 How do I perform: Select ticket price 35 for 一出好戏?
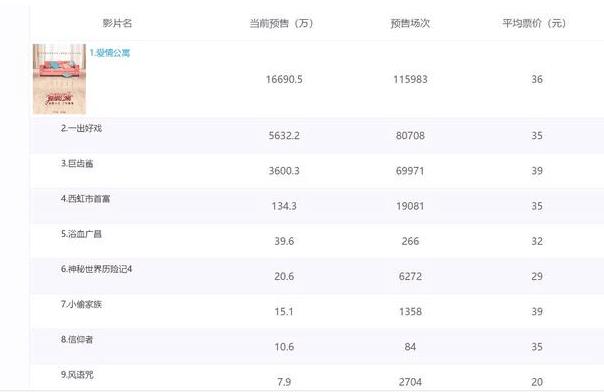tap(537, 136)
